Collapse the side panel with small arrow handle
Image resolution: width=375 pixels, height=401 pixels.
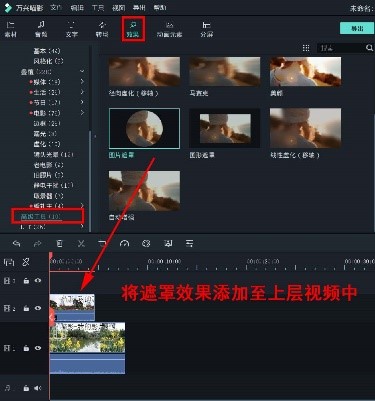(95, 136)
